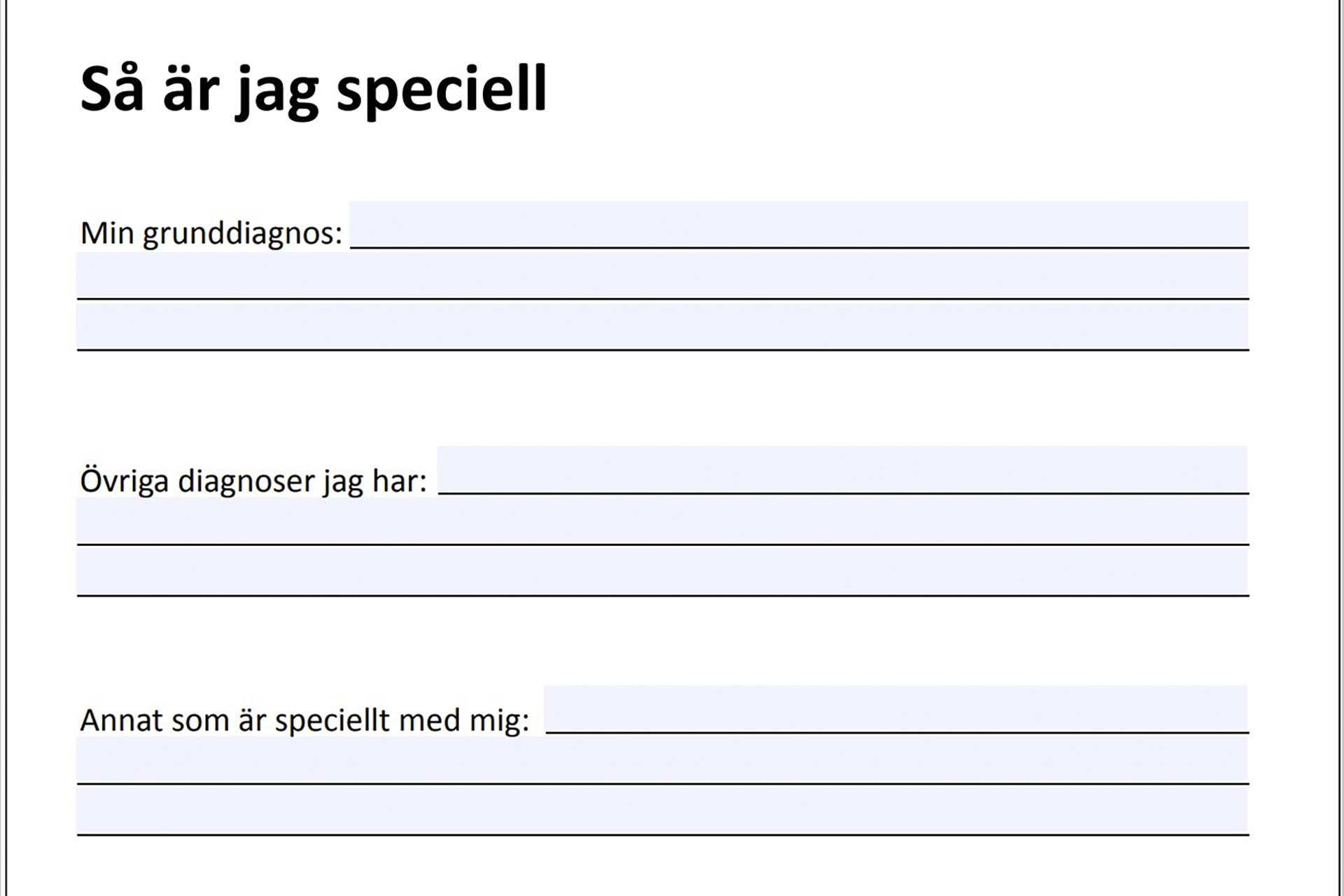
Task: Click the word speciell in the heading
Action: pos(441,90)
